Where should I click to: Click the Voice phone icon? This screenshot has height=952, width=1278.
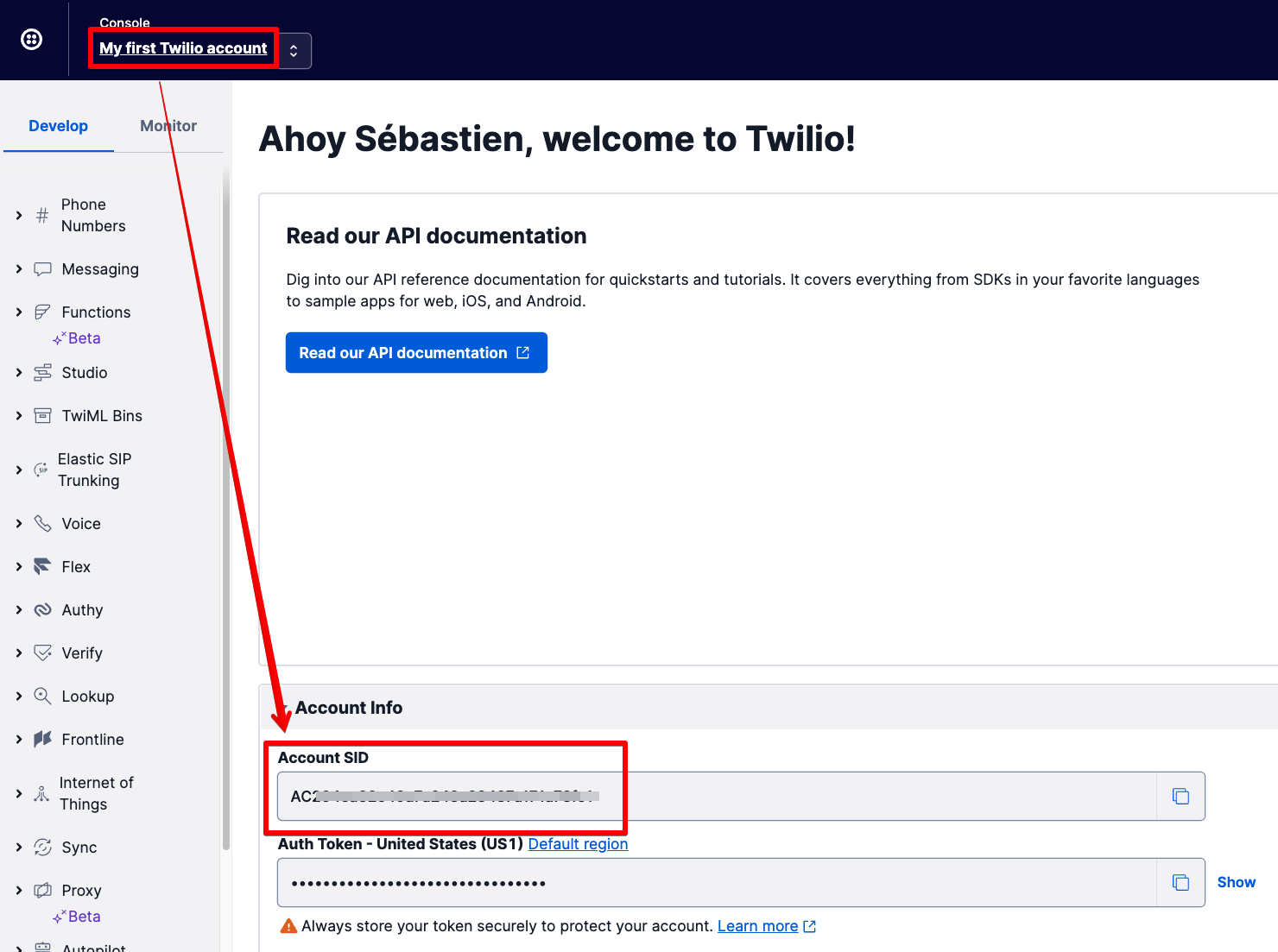pos(42,524)
